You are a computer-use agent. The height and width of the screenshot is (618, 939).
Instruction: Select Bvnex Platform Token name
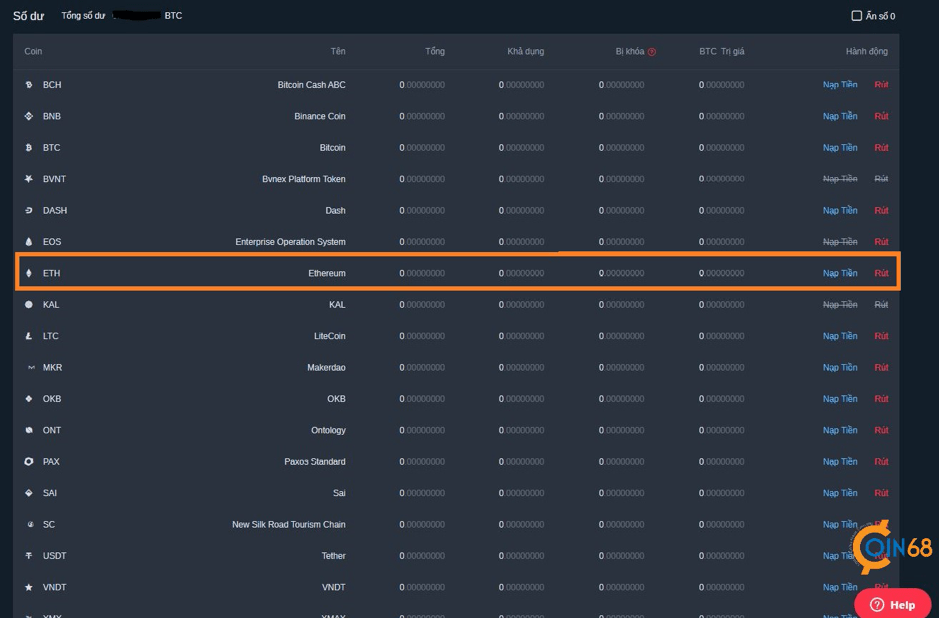tap(304, 178)
